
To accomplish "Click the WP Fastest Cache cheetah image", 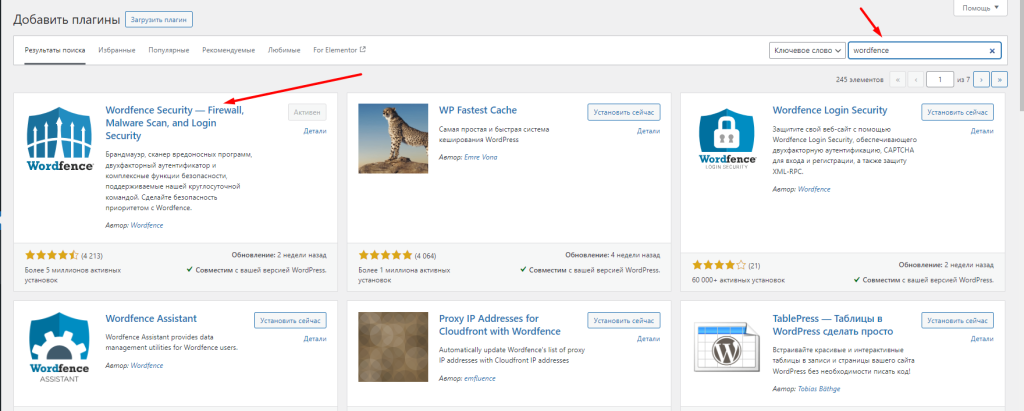I will pos(393,139).
